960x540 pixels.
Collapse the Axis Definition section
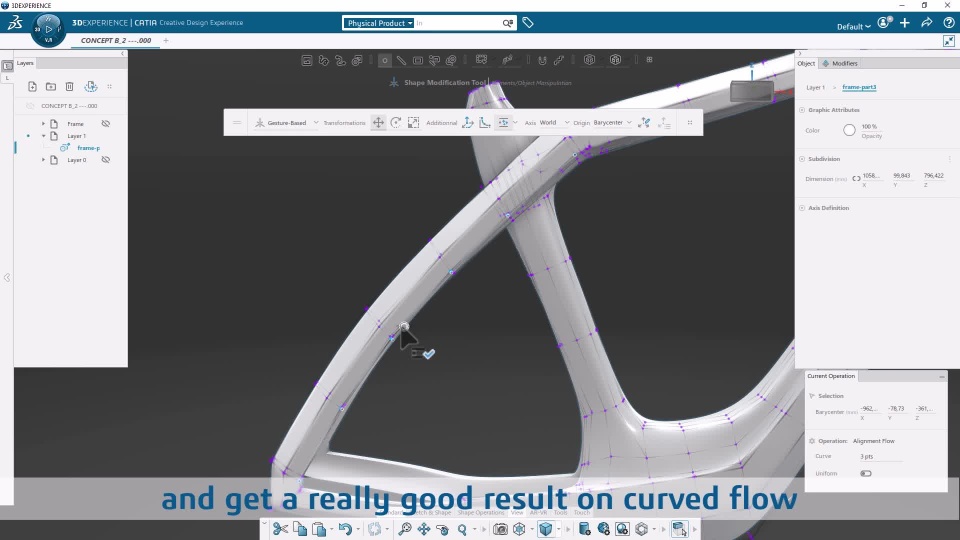tap(802, 208)
